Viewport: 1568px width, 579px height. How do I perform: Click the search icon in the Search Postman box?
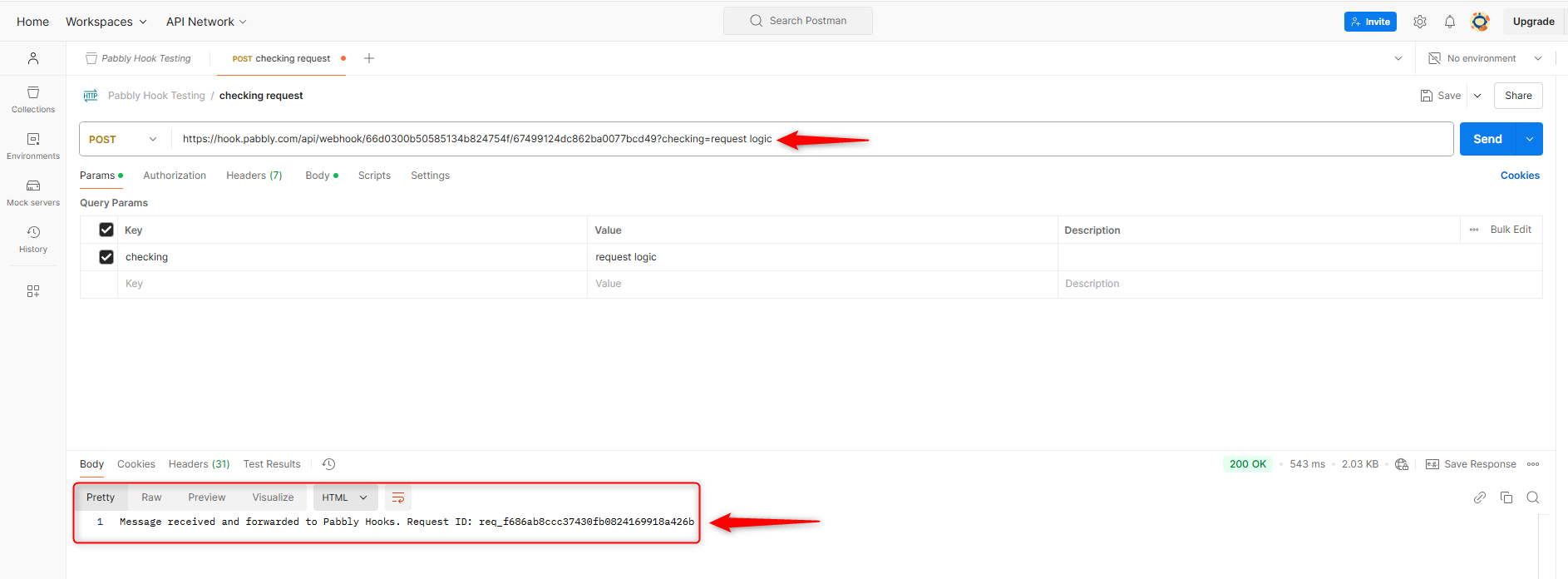coord(756,21)
